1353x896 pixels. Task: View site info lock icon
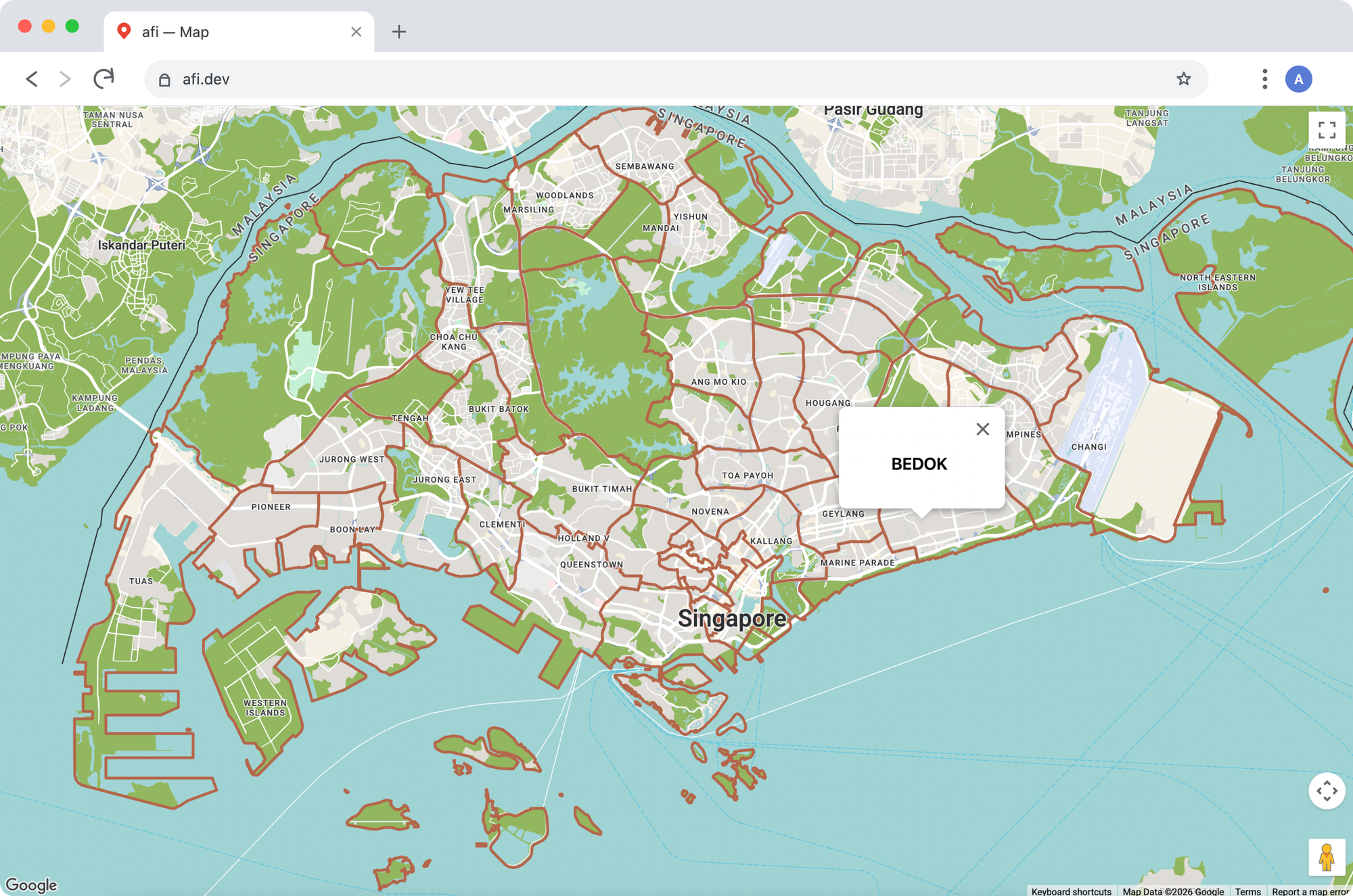coord(164,80)
